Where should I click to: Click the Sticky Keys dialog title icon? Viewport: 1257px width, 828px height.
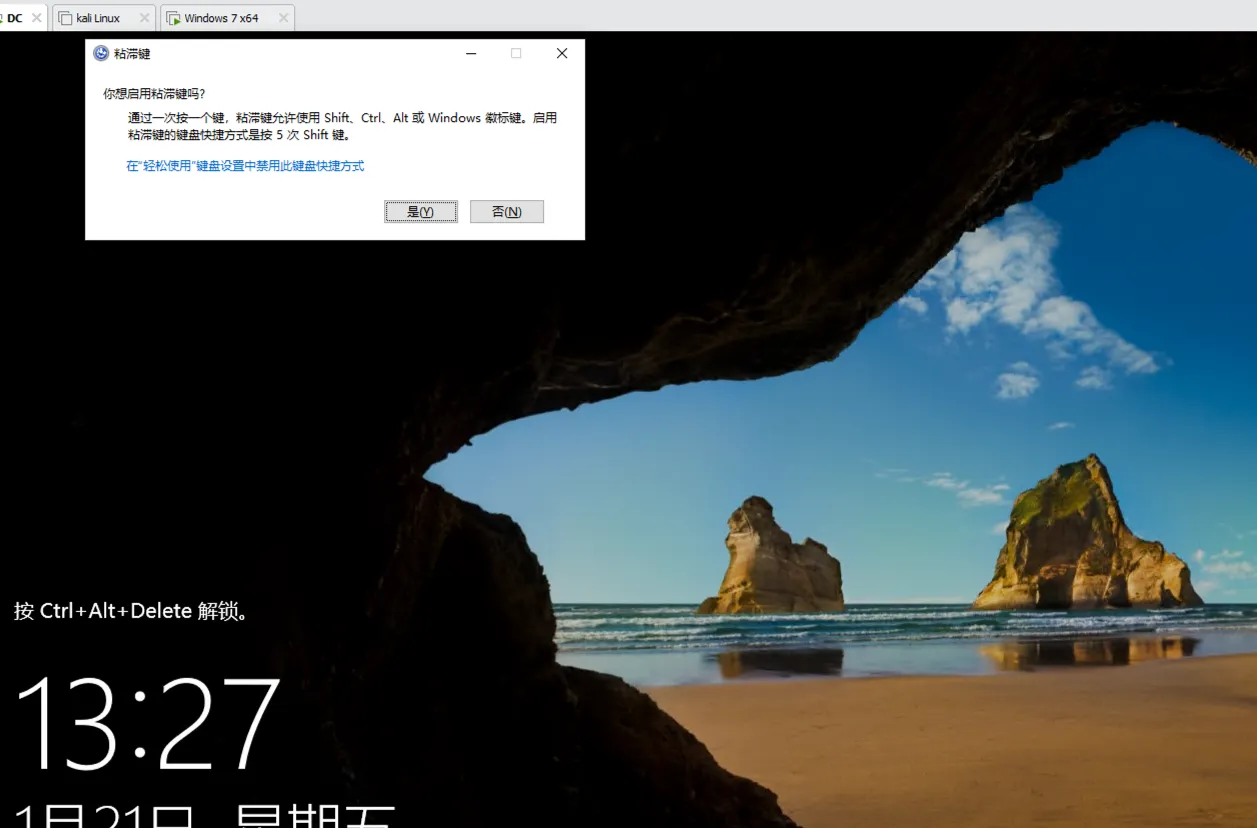(x=101, y=54)
